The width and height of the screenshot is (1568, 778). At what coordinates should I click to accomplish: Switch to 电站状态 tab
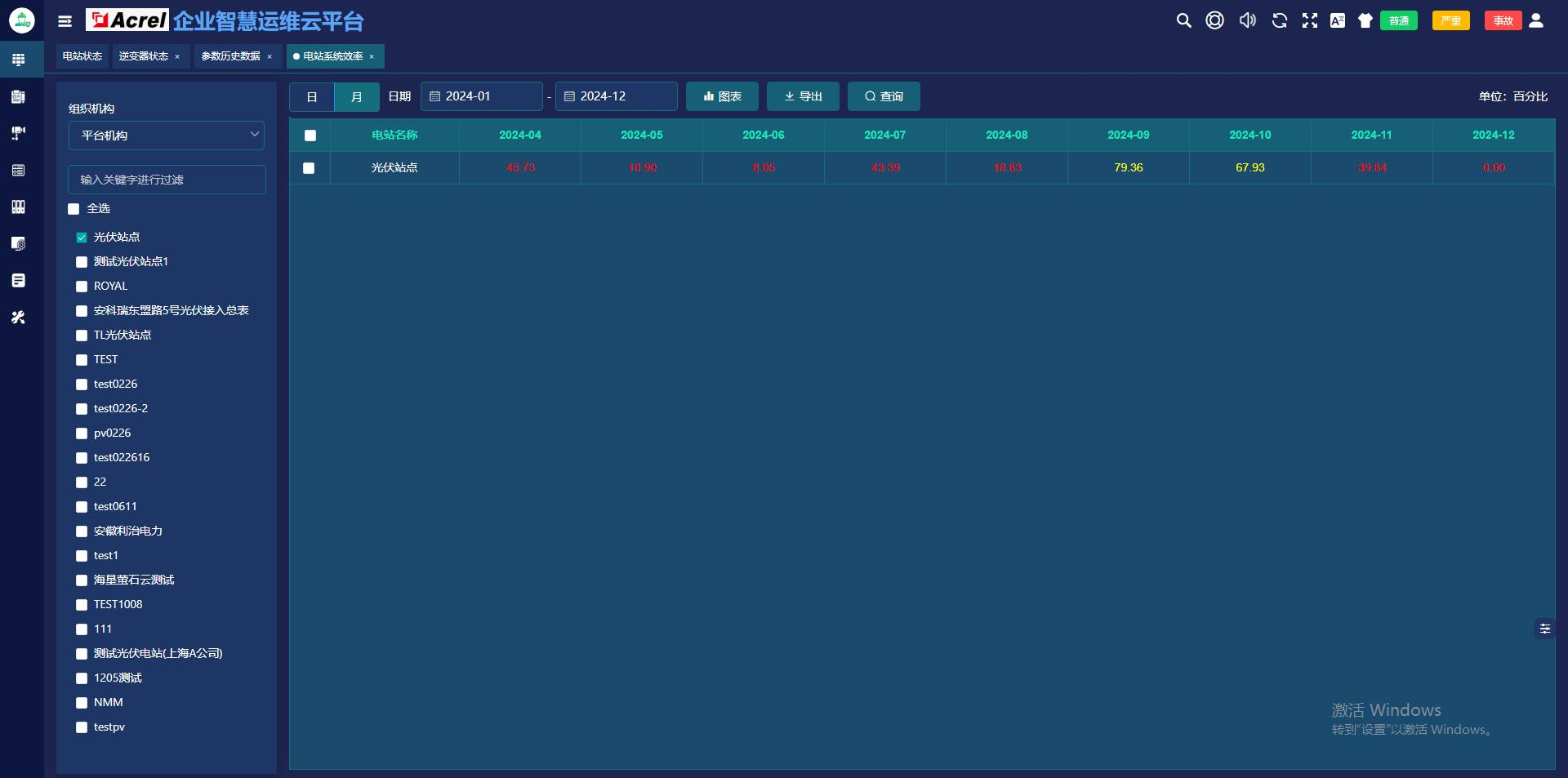tap(82, 56)
